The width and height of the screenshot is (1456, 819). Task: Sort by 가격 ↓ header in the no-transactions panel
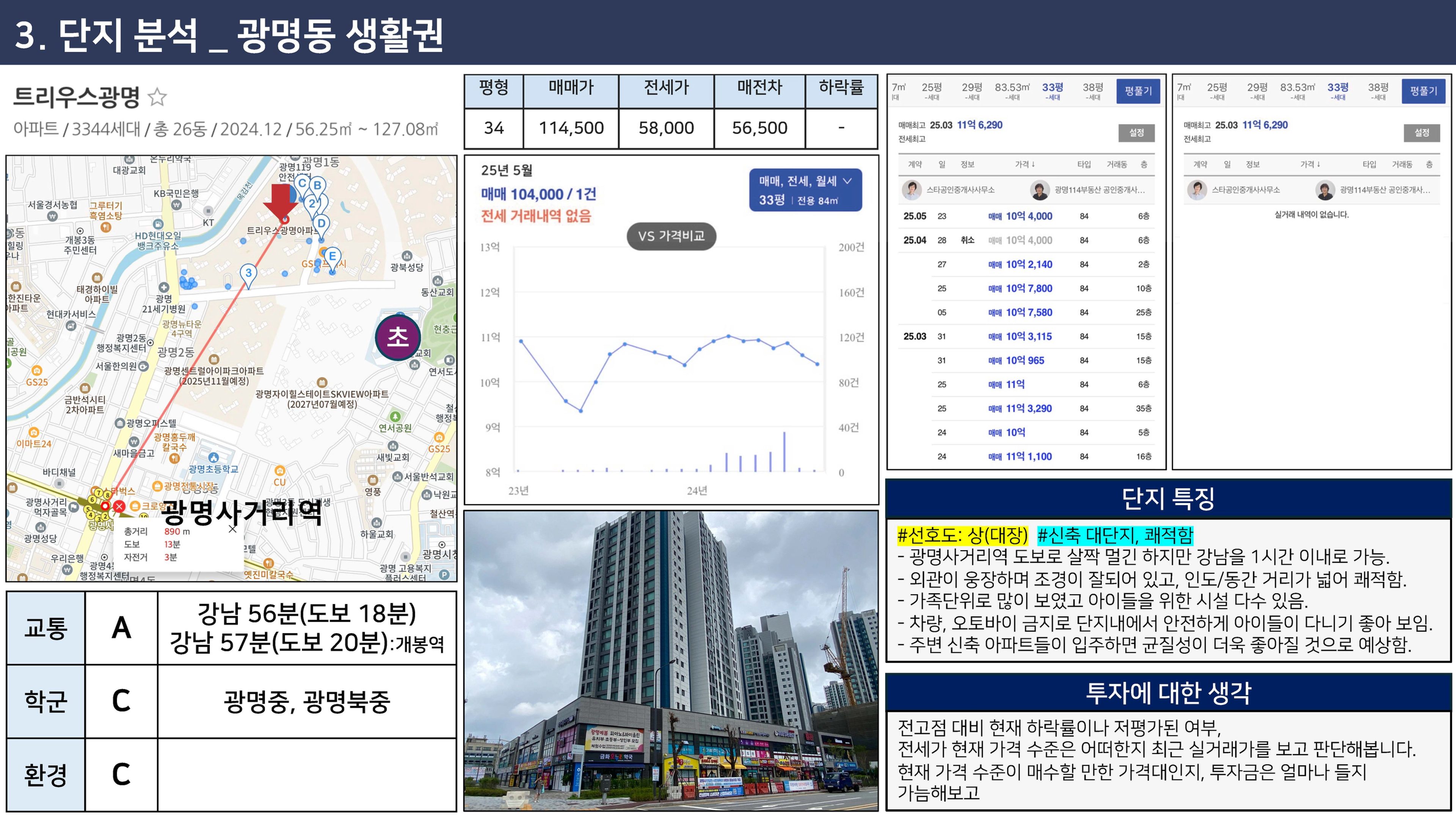[x=1310, y=164]
